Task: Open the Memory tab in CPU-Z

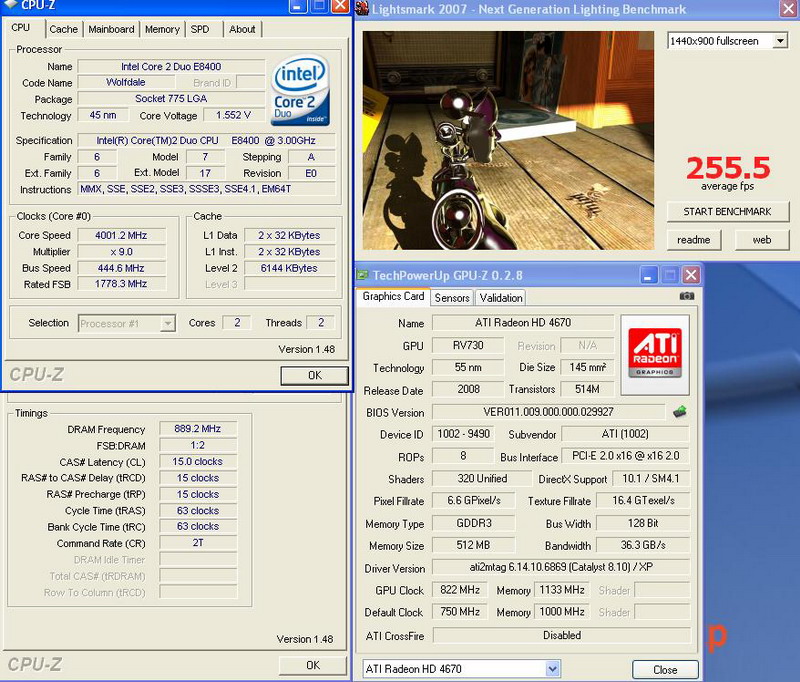Action: tap(162, 29)
